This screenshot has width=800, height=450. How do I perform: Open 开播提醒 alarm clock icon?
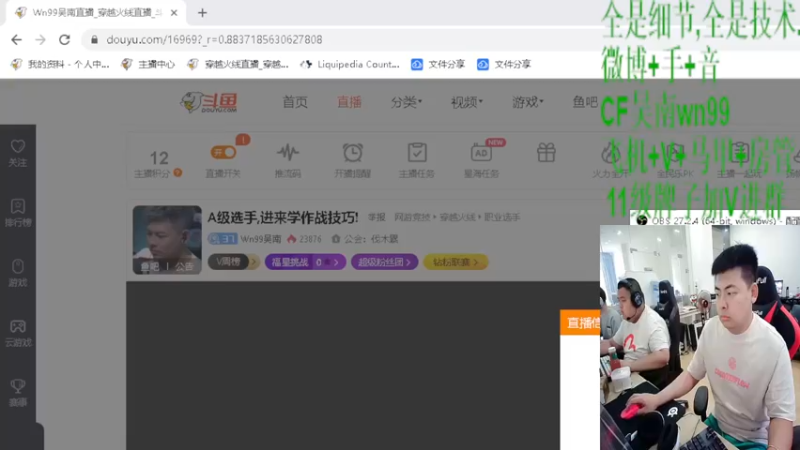pyautogui.click(x=353, y=152)
